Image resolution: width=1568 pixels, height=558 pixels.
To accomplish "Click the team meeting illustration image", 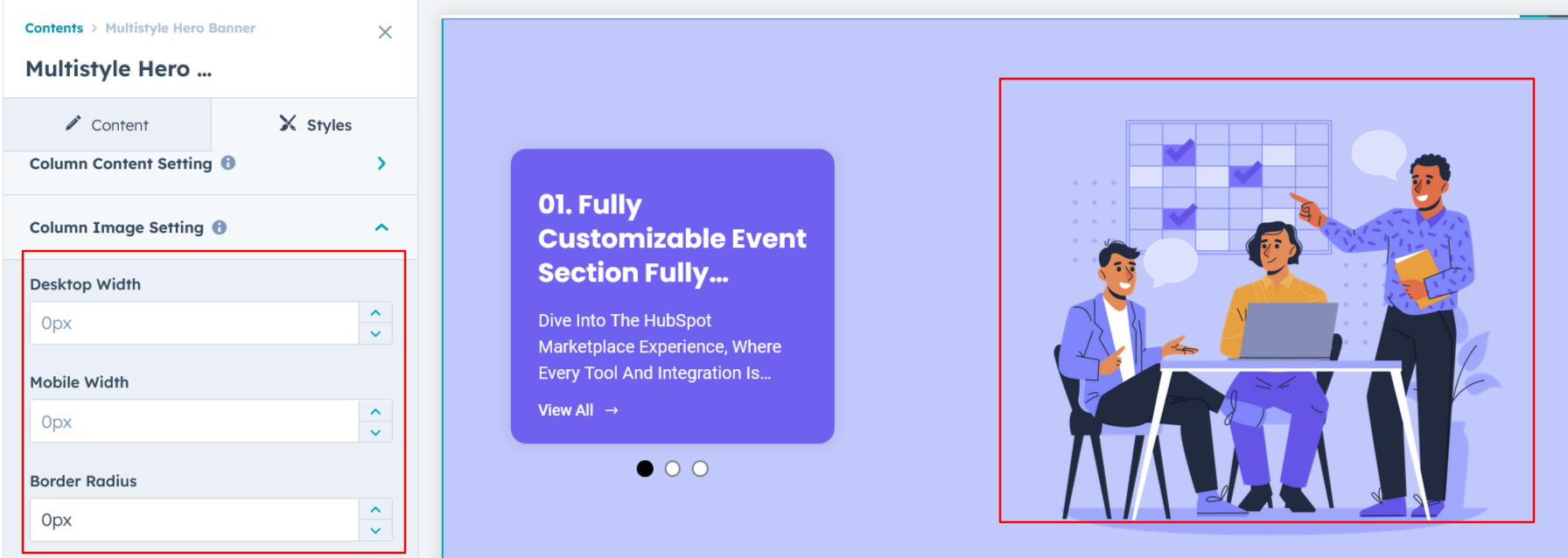I will click(1266, 301).
